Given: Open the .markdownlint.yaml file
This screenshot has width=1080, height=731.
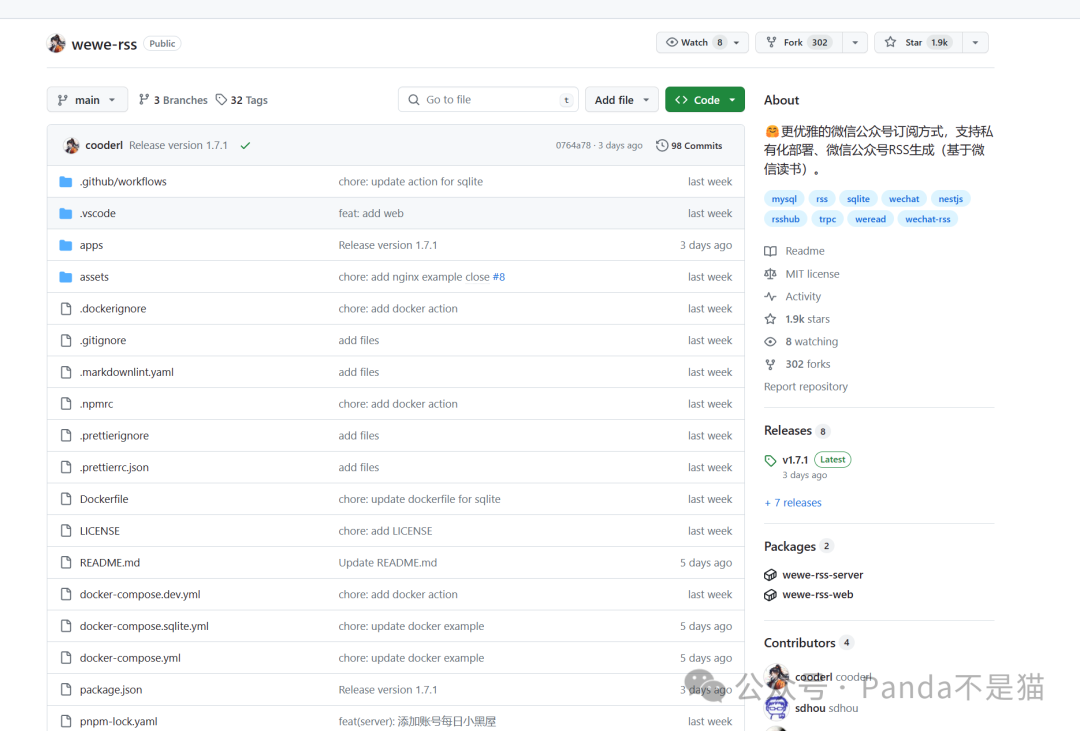Looking at the screenshot, I should pyautogui.click(x=127, y=372).
